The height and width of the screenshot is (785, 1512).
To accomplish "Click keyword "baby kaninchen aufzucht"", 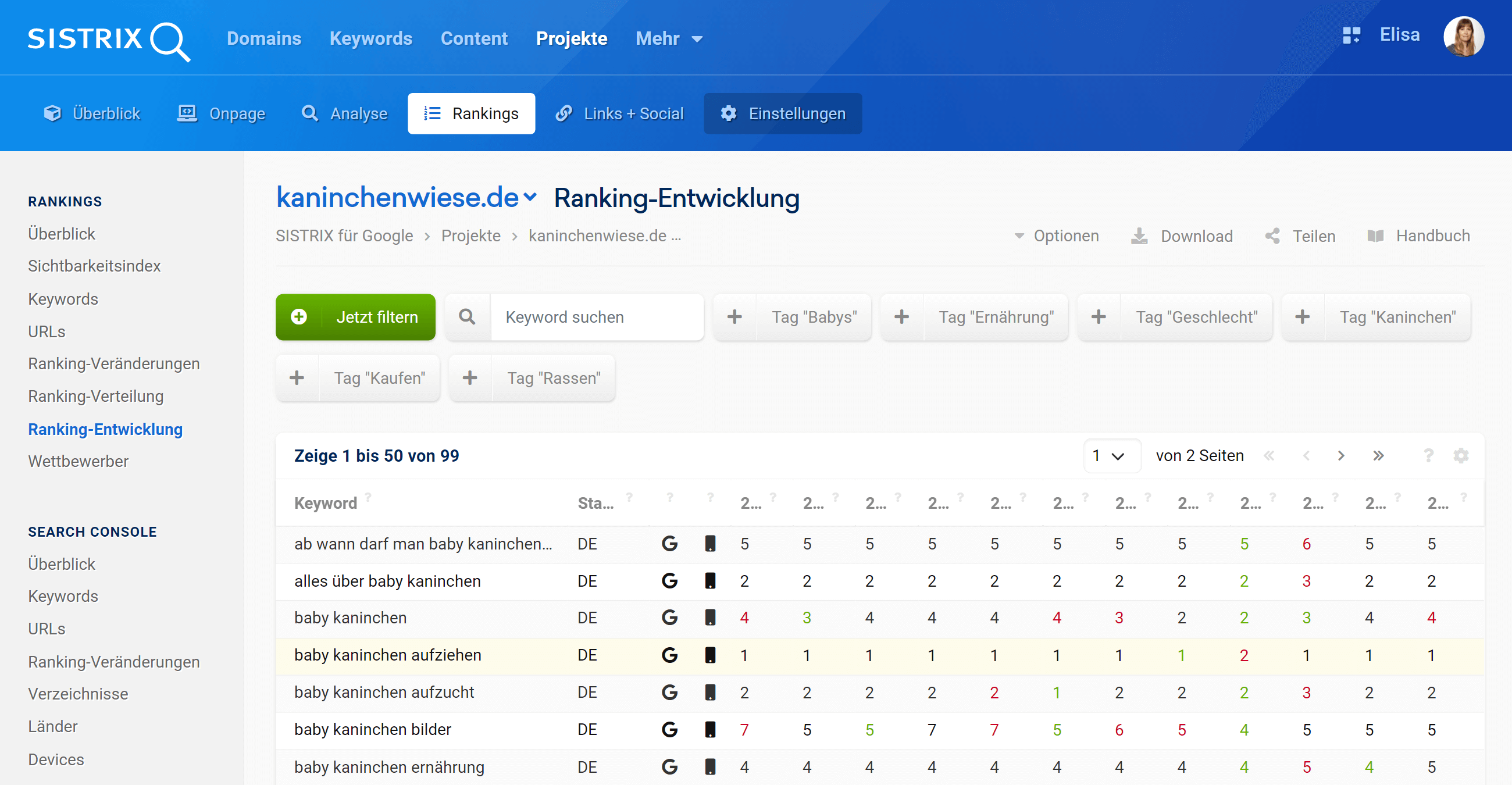I will point(384,693).
